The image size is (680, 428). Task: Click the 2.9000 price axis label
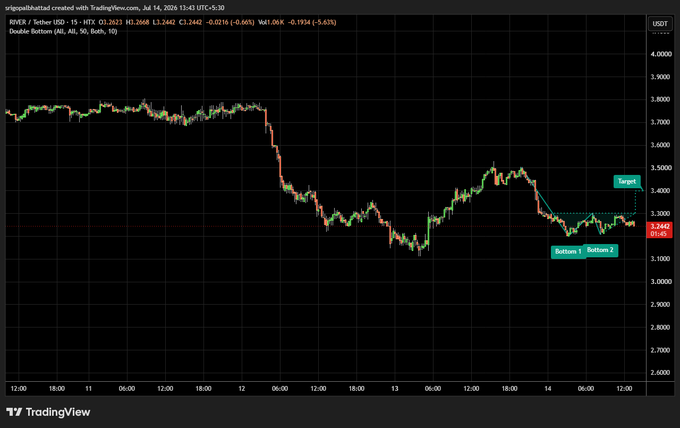coord(661,305)
